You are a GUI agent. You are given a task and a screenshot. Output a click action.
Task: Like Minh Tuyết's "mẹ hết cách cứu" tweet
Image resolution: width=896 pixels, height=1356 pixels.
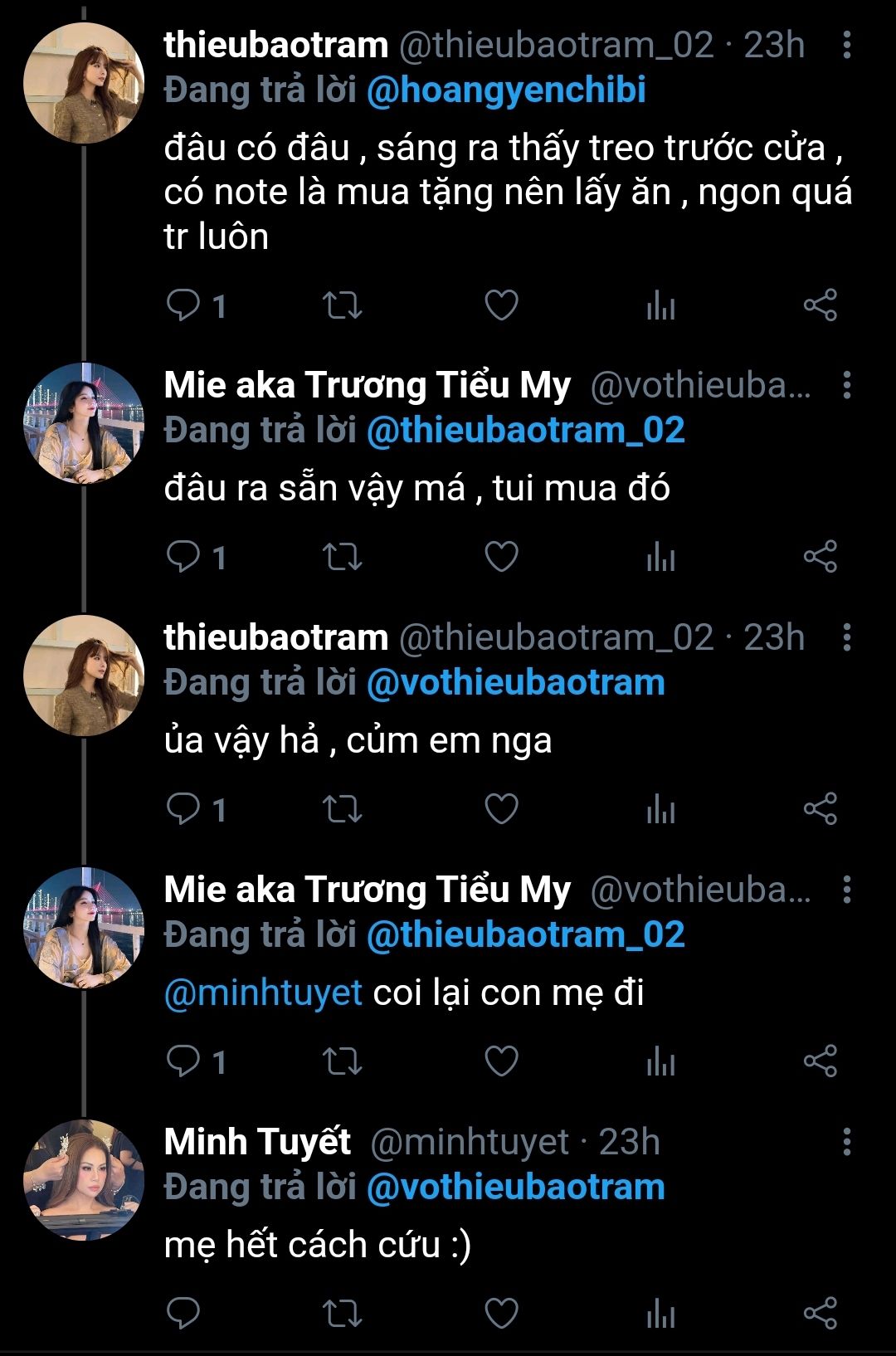pyautogui.click(x=501, y=1313)
